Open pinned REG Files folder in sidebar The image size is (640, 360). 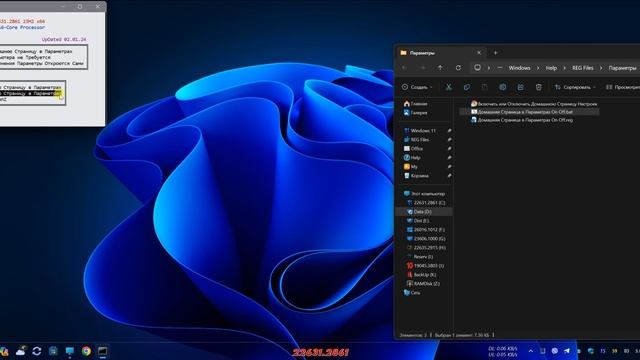416,140
